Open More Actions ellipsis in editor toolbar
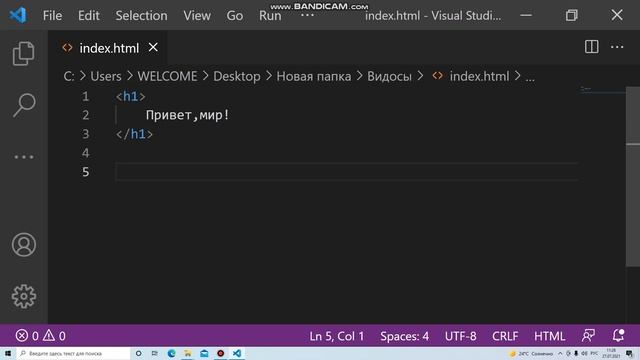 coord(617,47)
